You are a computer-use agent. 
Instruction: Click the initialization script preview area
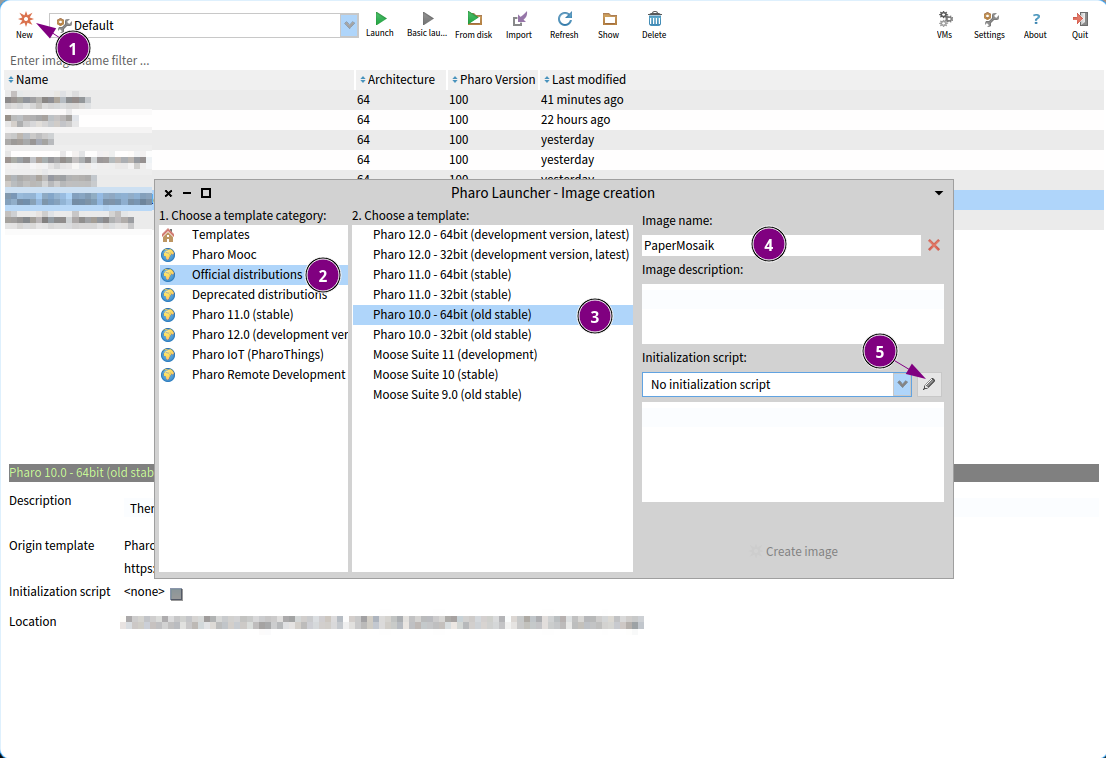pos(793,452)
